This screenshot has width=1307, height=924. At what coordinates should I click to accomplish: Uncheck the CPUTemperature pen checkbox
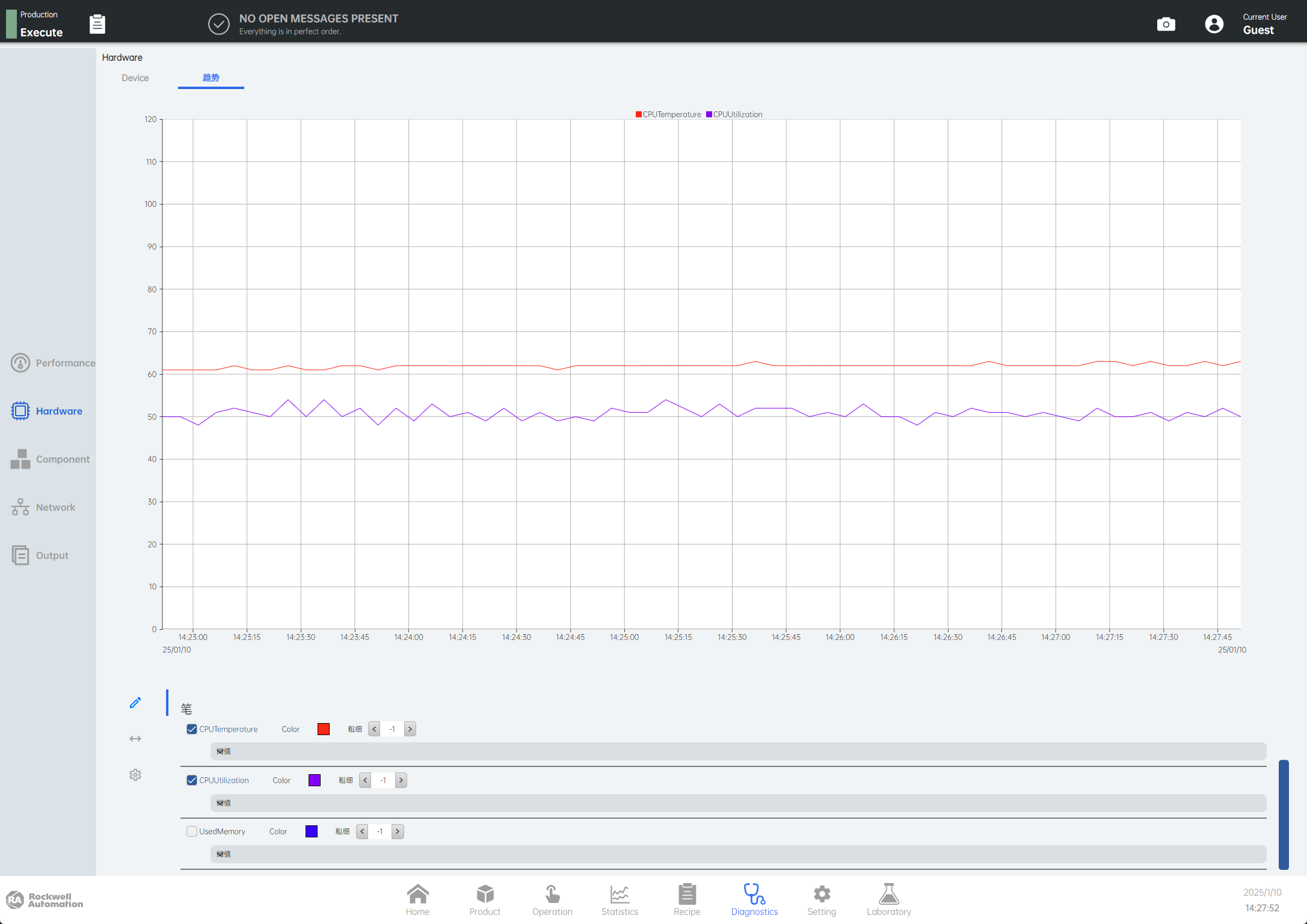pyautogui.click(x=192, y=729)
